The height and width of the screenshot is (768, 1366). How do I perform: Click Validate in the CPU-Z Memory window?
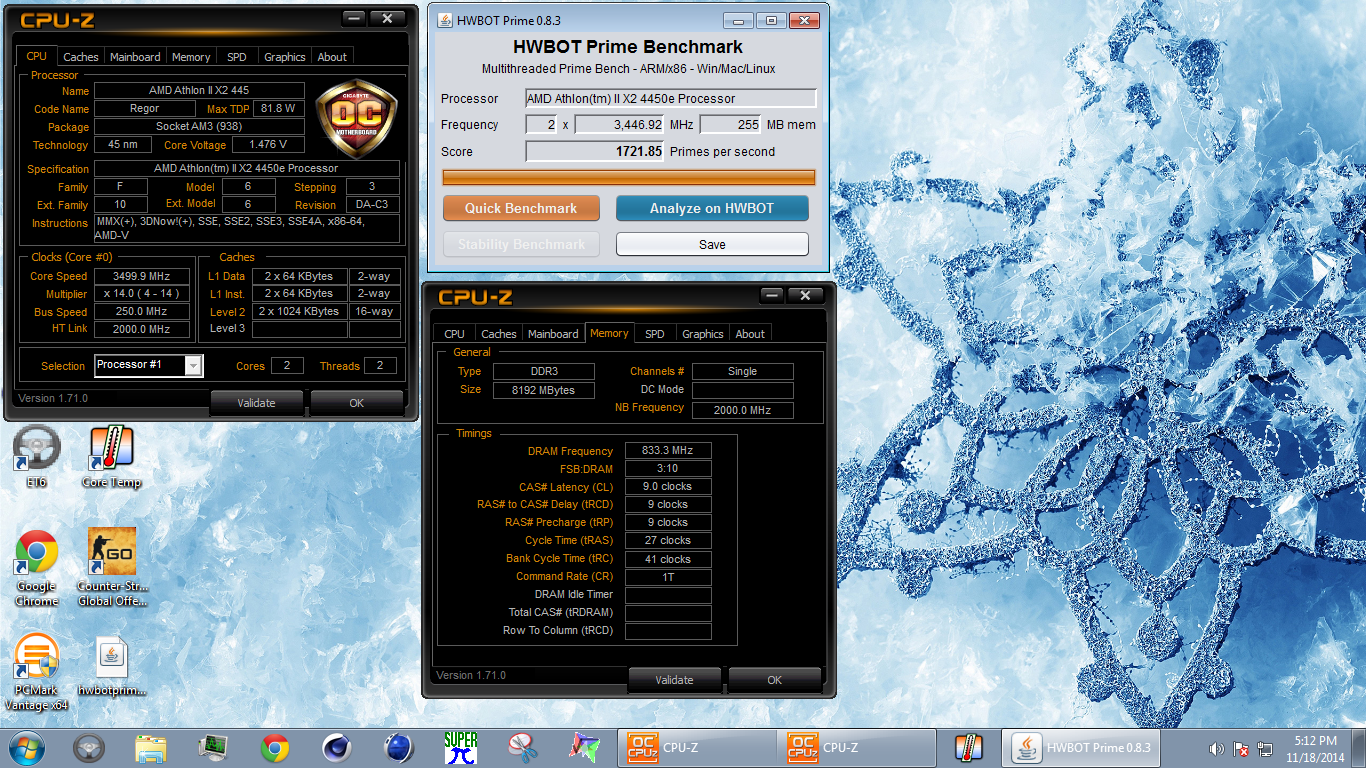(674, 680)
